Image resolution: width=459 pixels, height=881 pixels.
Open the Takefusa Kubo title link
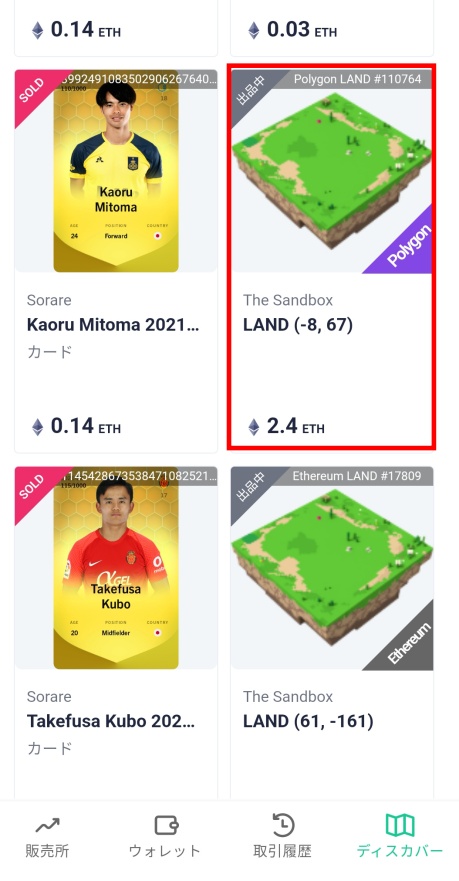click(111, 721)
